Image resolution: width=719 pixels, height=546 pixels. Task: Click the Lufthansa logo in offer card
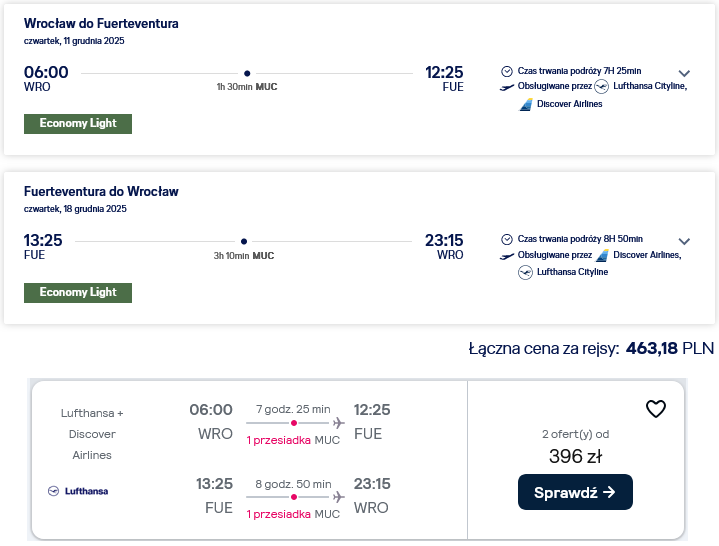[x=78, y=491]
